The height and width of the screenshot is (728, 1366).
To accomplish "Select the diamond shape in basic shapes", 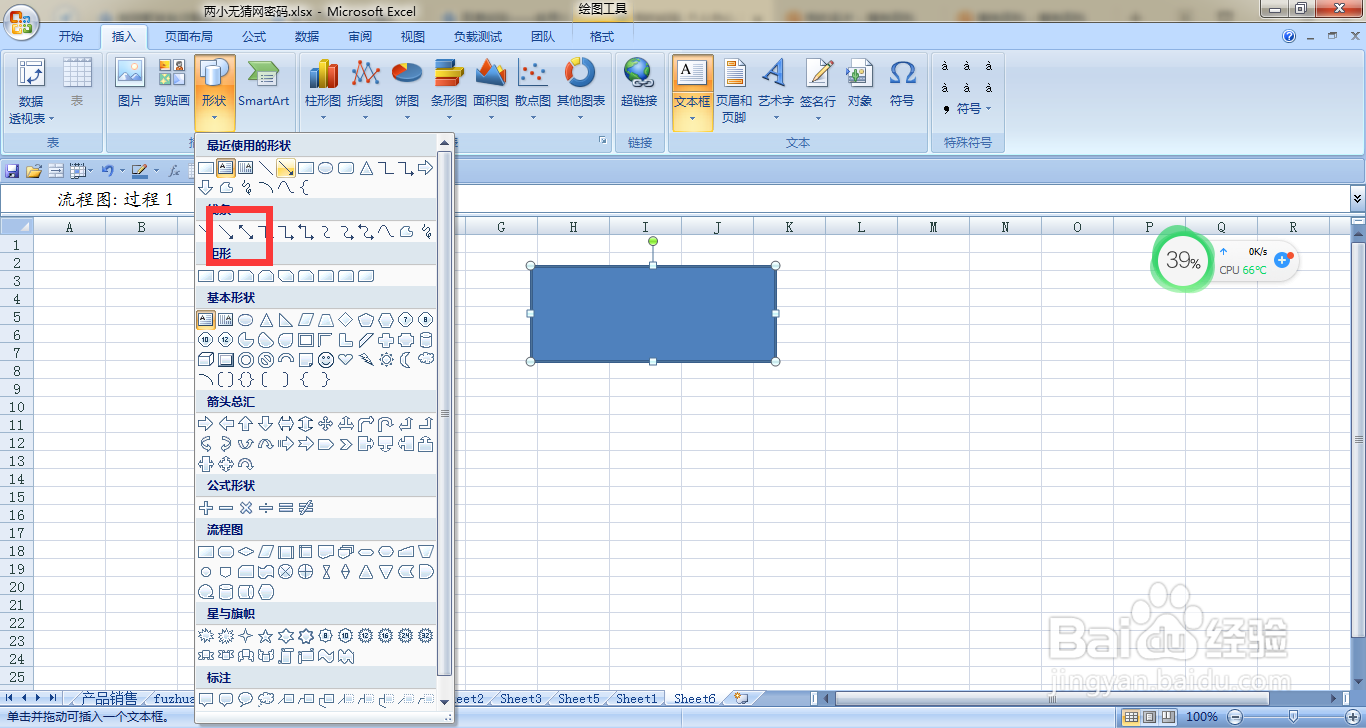I will pos(346,320).
